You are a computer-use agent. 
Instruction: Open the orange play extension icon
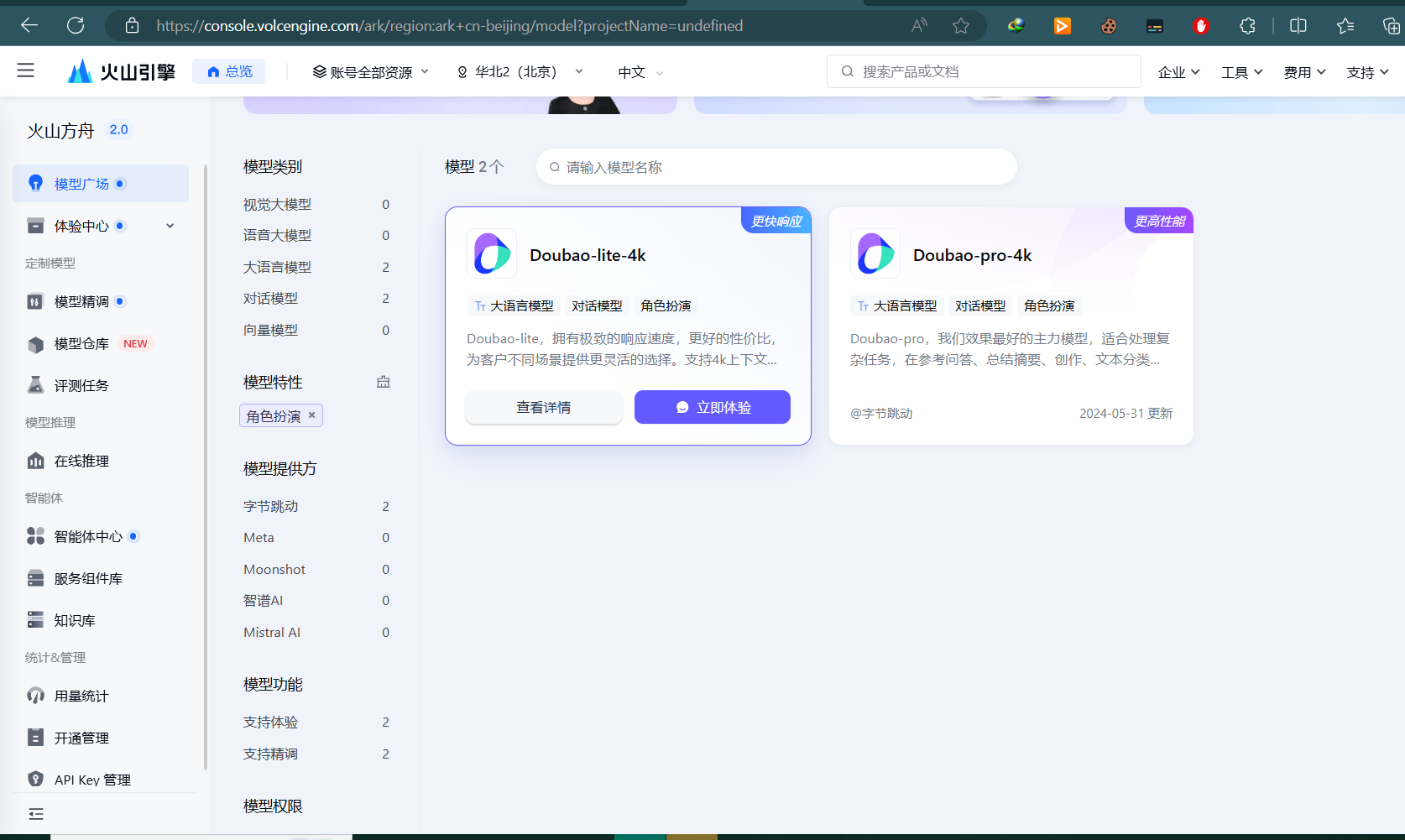pos(1063,26)
